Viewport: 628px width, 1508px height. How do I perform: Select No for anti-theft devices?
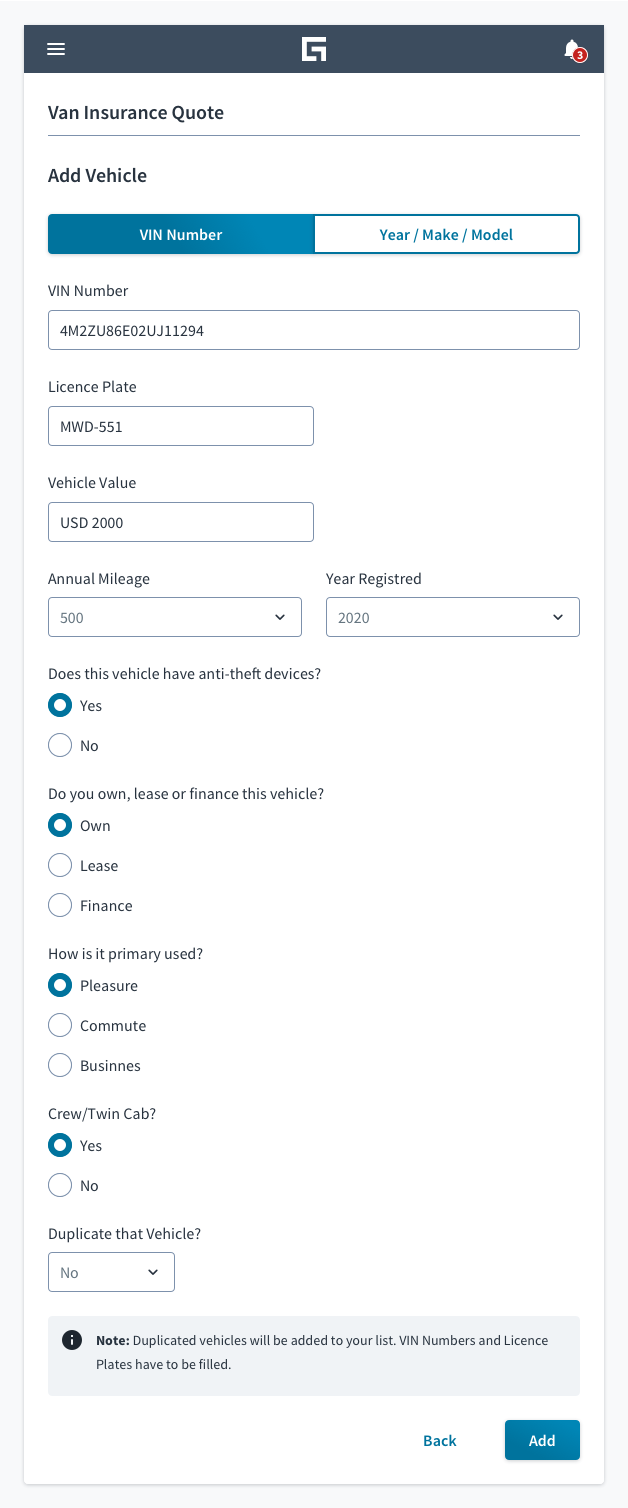click(x=61, y=746)
